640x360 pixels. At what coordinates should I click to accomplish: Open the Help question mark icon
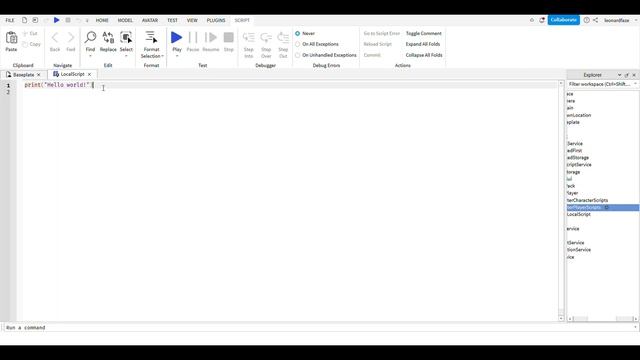coord(587,20)
